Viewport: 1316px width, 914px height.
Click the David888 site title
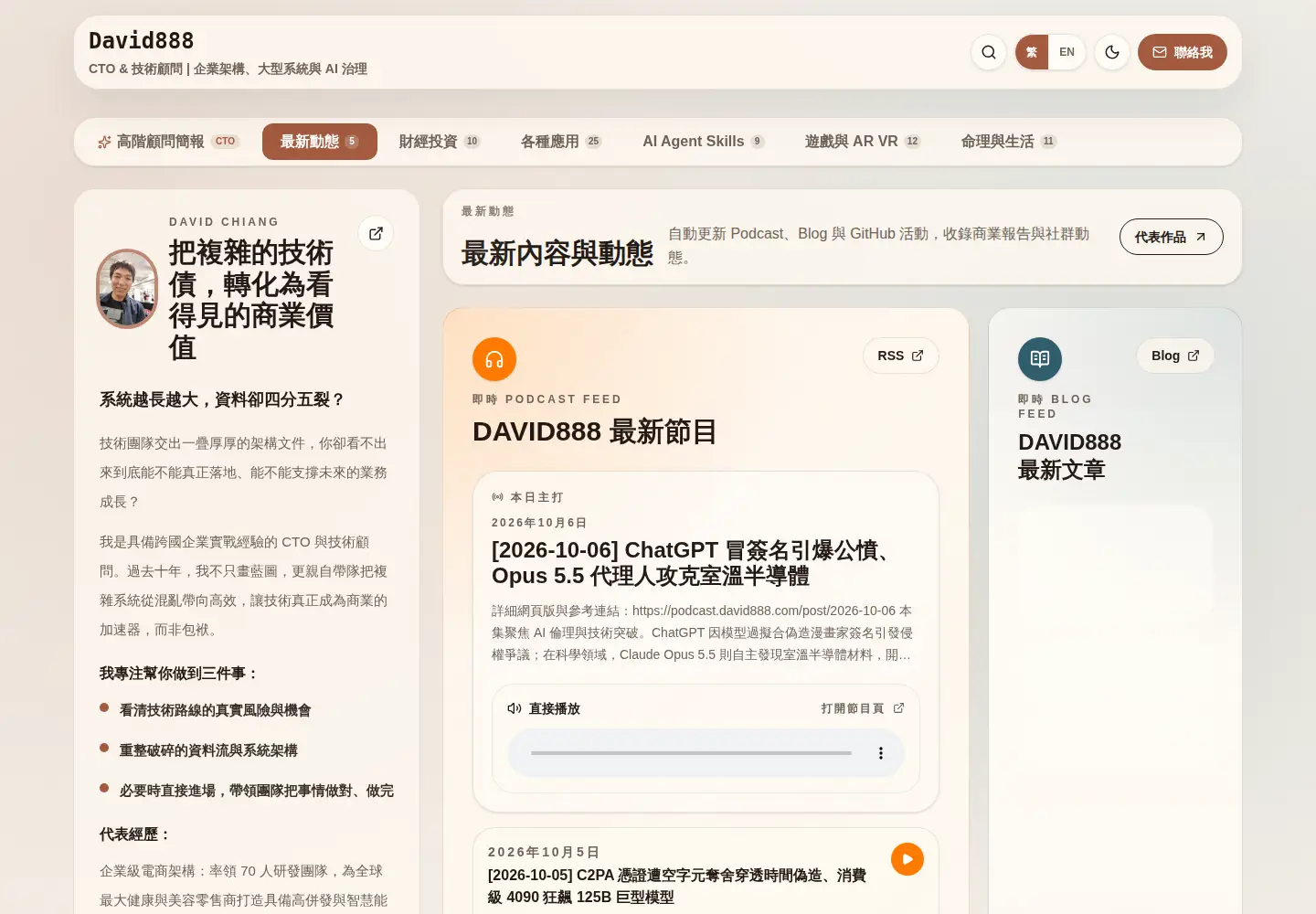(x=142, y=41)
